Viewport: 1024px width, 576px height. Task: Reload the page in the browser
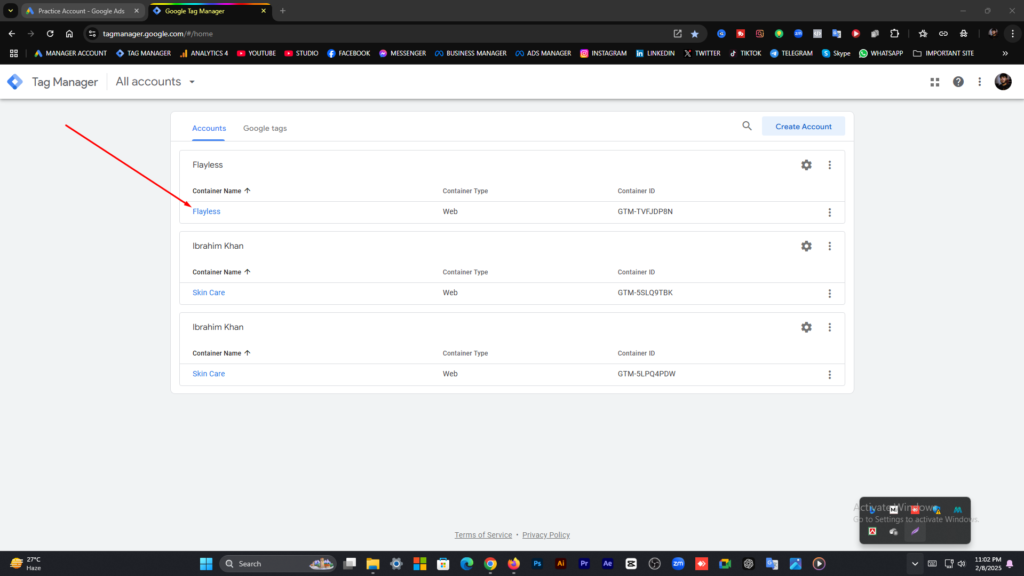tap(50, 33)
